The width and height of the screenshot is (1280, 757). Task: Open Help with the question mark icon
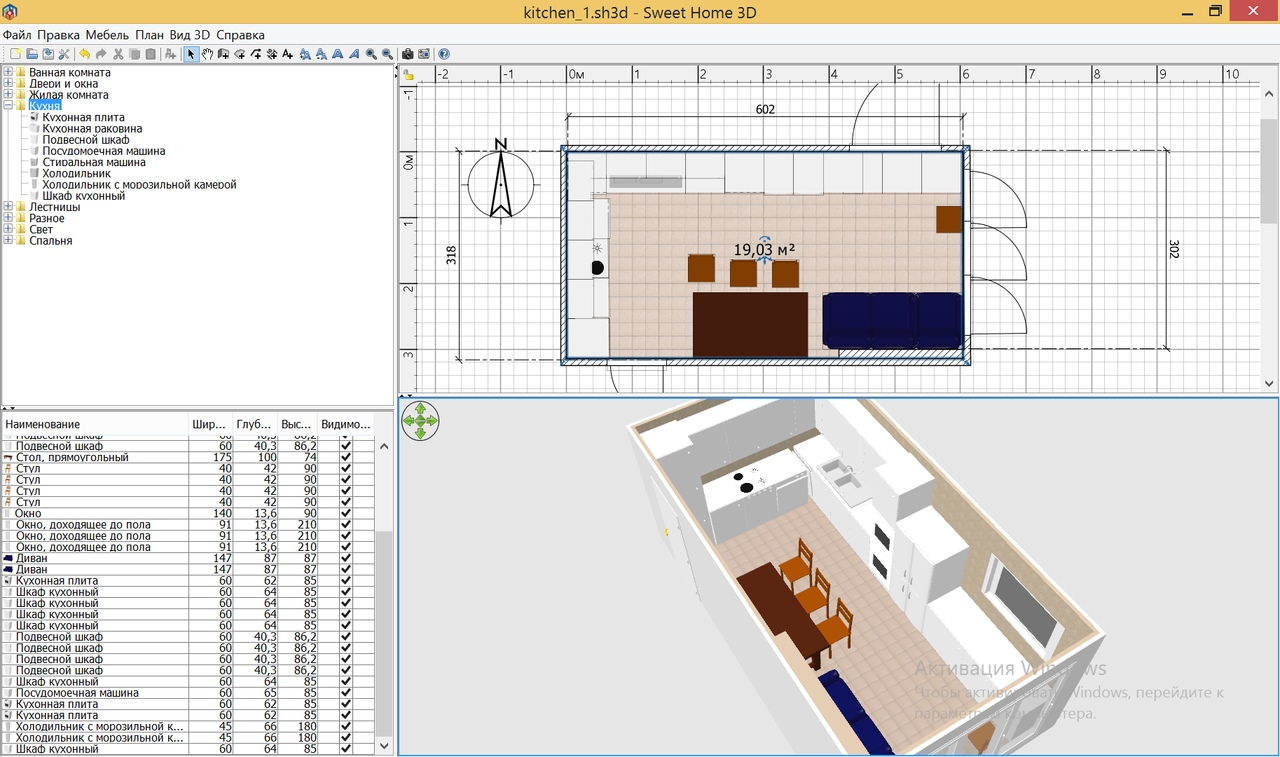444,54
